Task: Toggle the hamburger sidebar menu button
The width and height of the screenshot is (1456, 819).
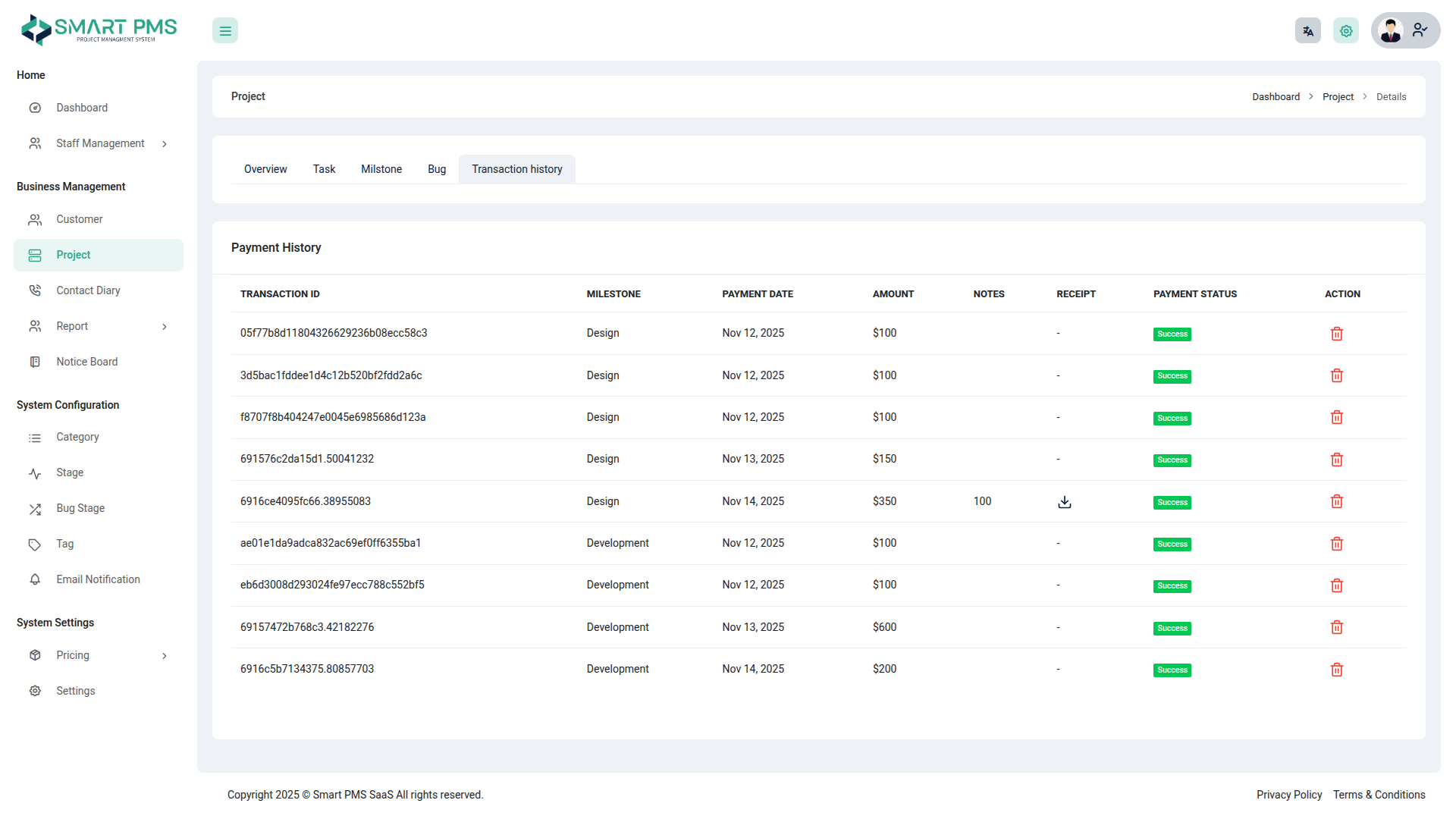Action: 225,31
